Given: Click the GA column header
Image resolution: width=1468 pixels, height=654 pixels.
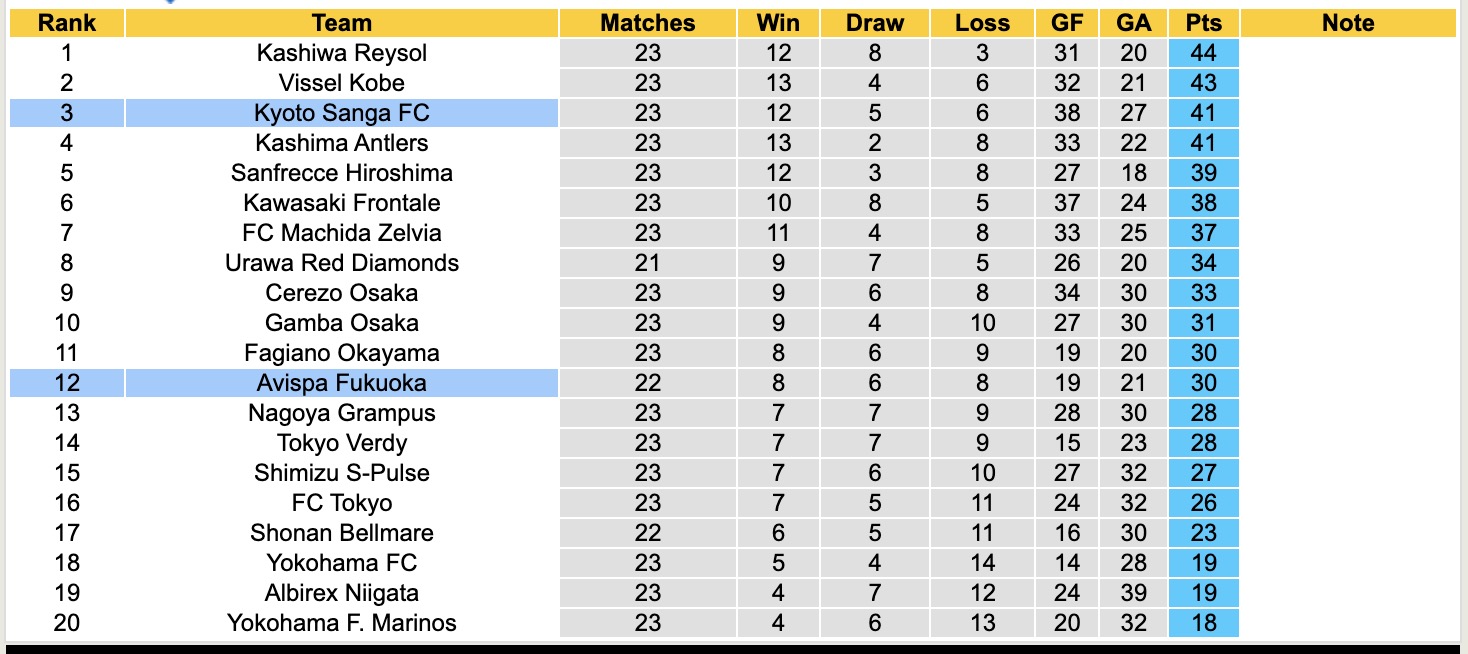Looking at the screenshot, I should click(x=1134, y=23).
